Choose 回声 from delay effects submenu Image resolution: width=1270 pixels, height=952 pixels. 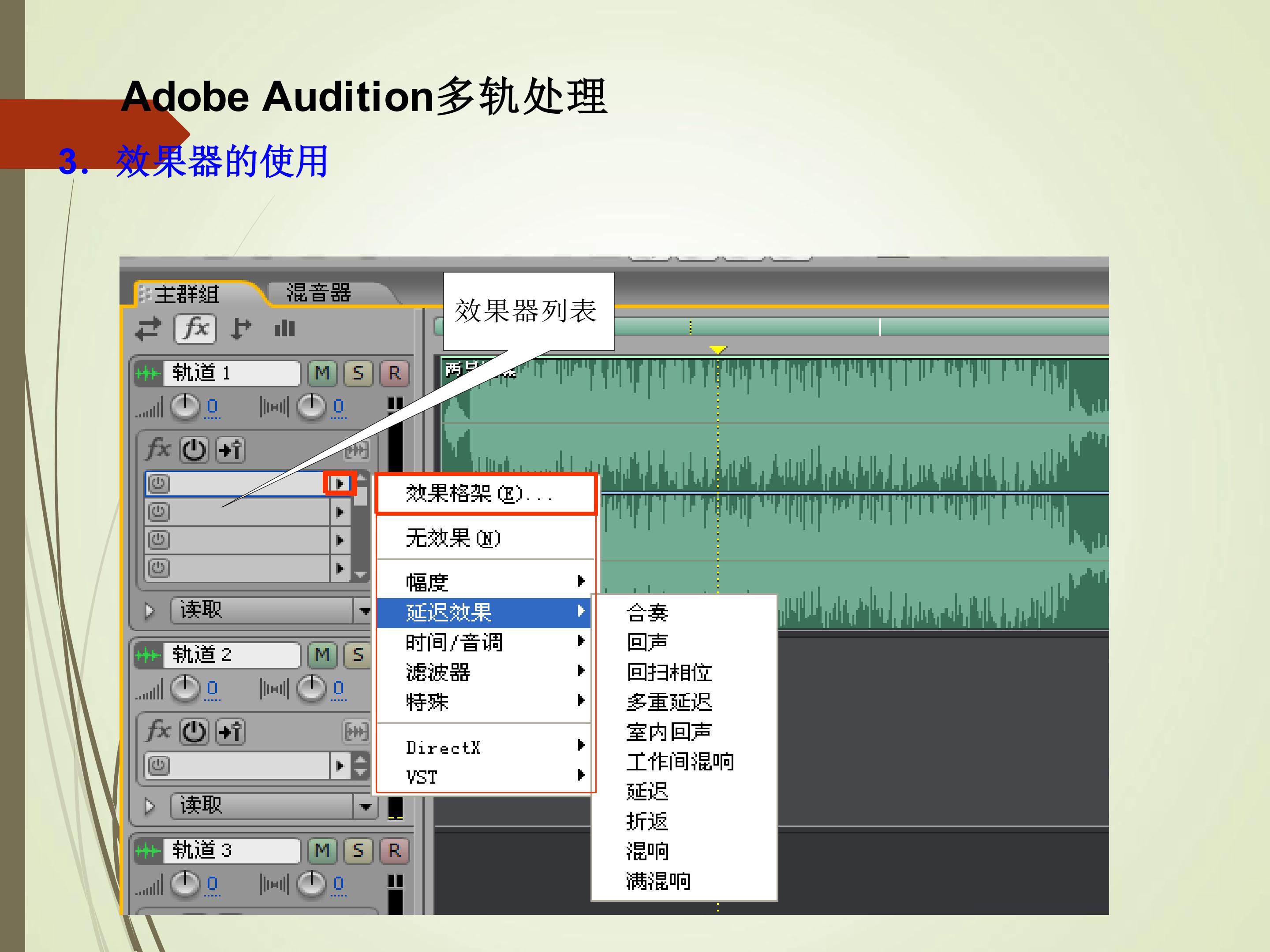647,642
